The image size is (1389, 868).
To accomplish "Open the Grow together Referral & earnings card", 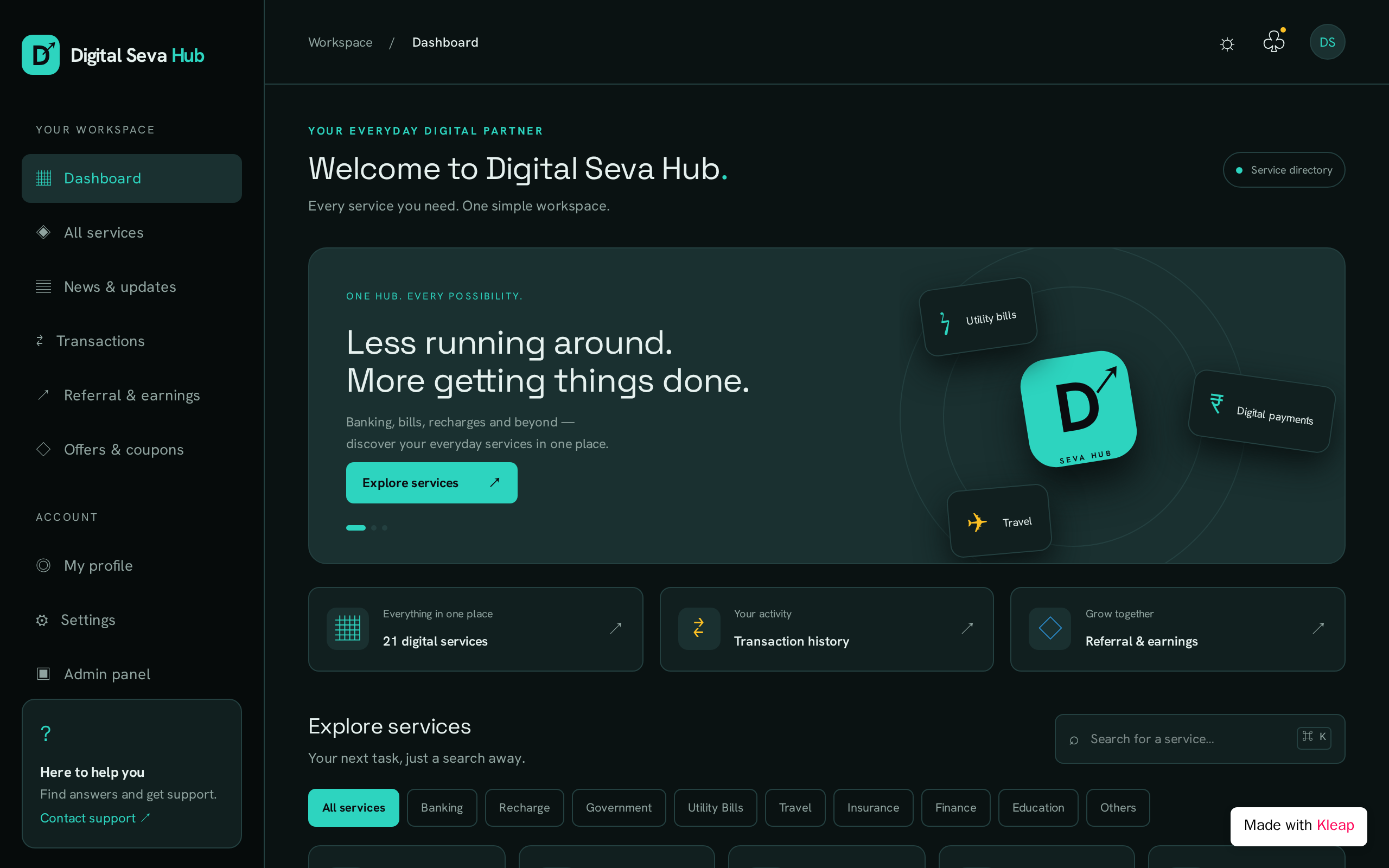I will (1177, 629).
